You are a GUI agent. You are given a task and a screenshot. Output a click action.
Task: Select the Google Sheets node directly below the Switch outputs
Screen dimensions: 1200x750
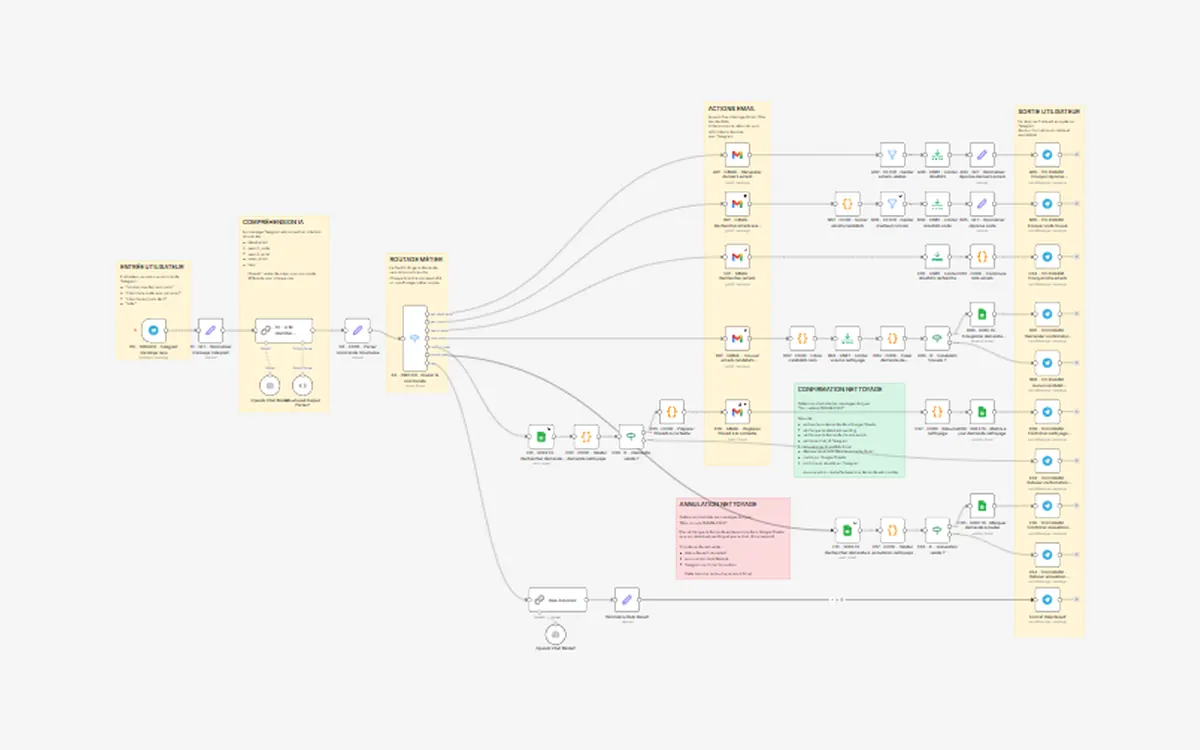click(541, 437)
